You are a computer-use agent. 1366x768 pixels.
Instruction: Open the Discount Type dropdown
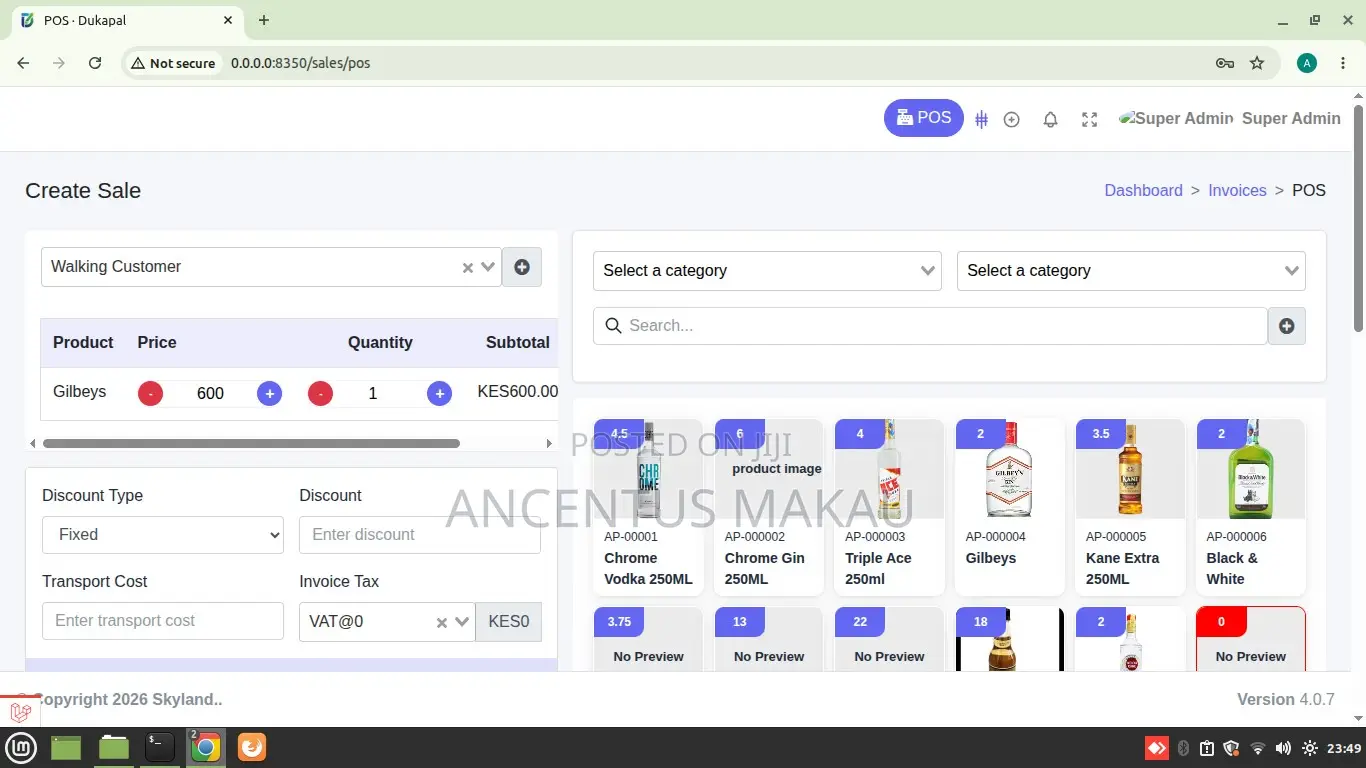coord(163,535)
